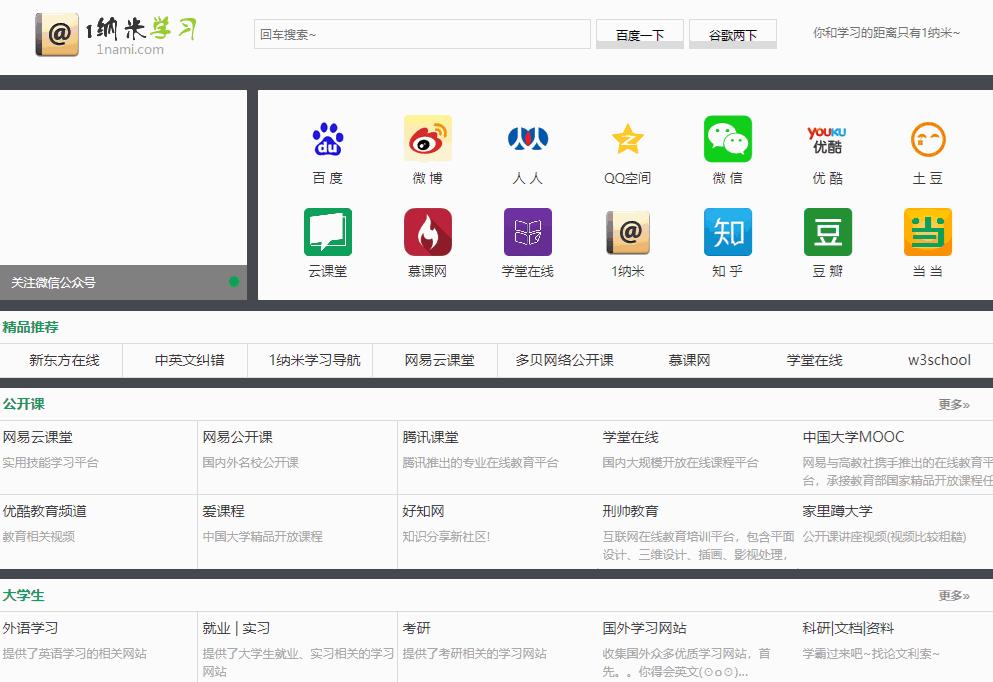The image size is (993, 682).
Task: Click the 百度一下 search button
Action: click(639, 33)
